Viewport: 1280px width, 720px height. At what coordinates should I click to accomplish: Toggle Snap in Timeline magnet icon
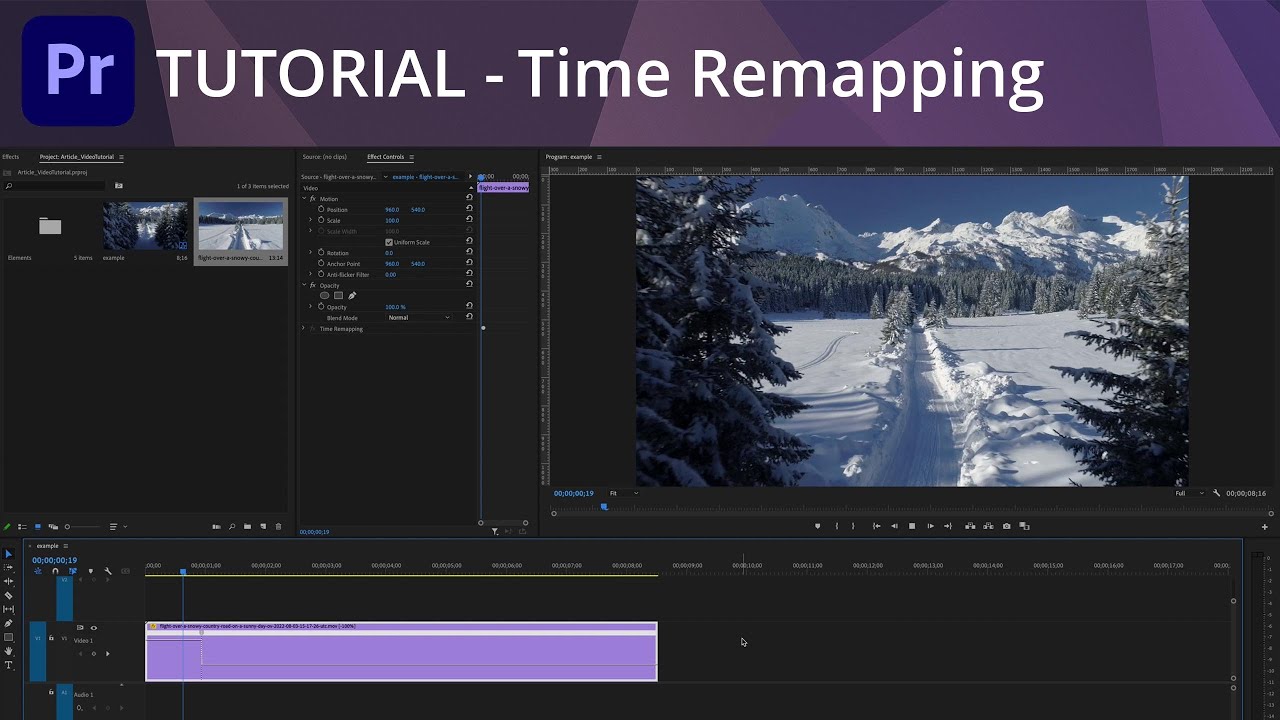pyautogui.click(x=55, y=571)
